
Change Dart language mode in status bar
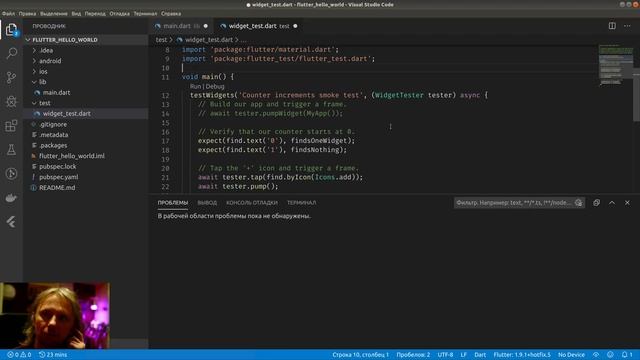coord(480,355)
